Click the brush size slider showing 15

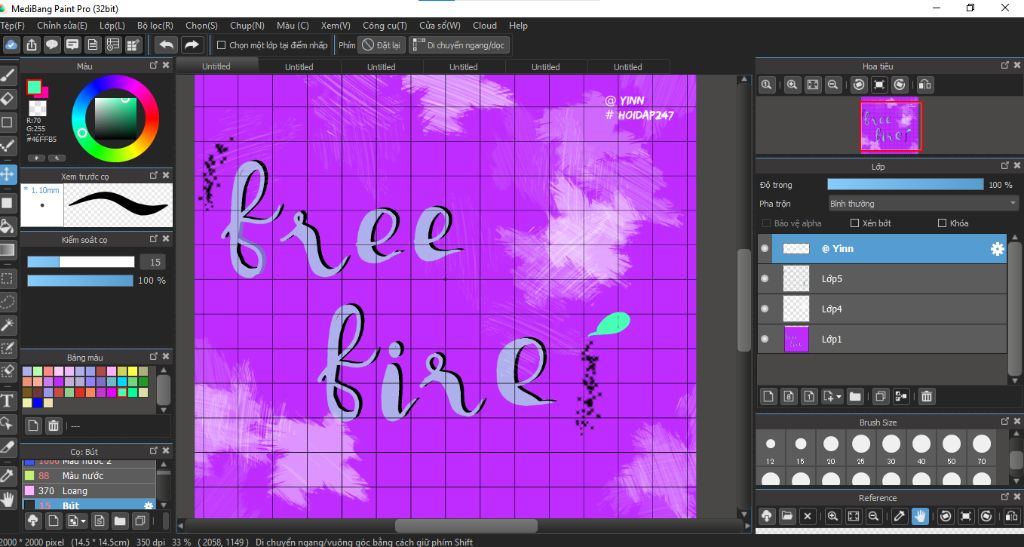80,262
